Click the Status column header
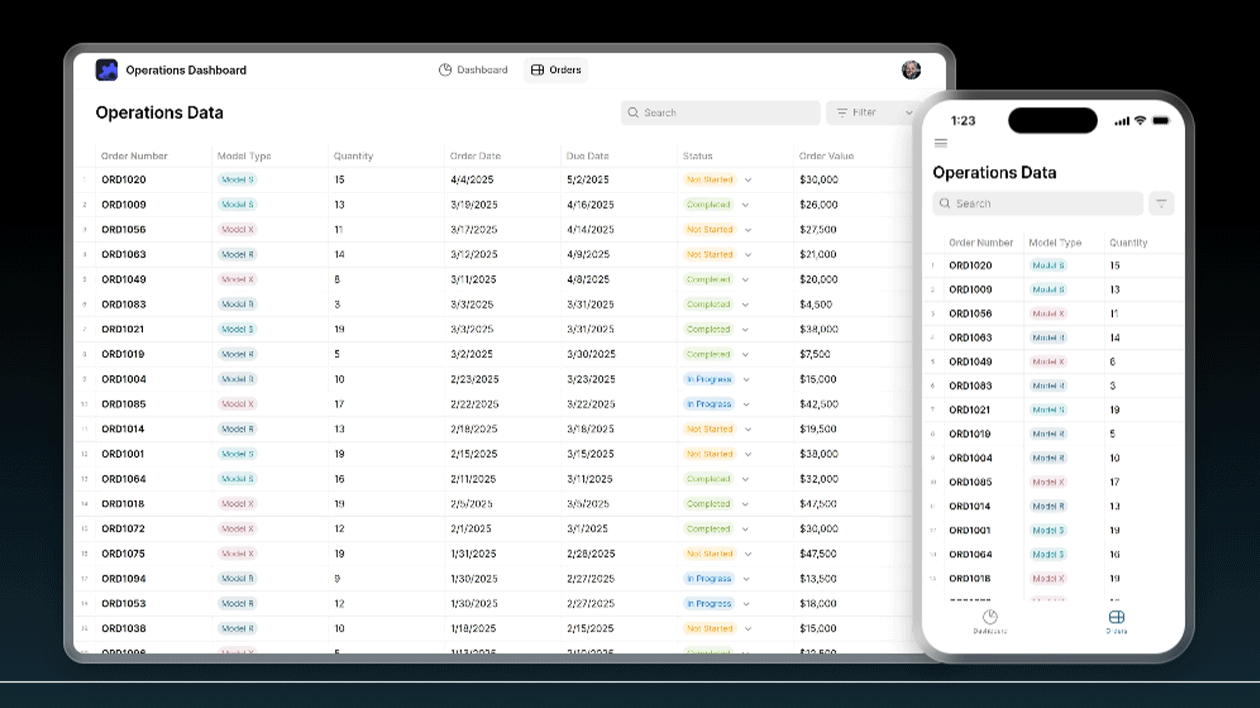The height and width of the screenshot is (708, 1260). point(698,156)
